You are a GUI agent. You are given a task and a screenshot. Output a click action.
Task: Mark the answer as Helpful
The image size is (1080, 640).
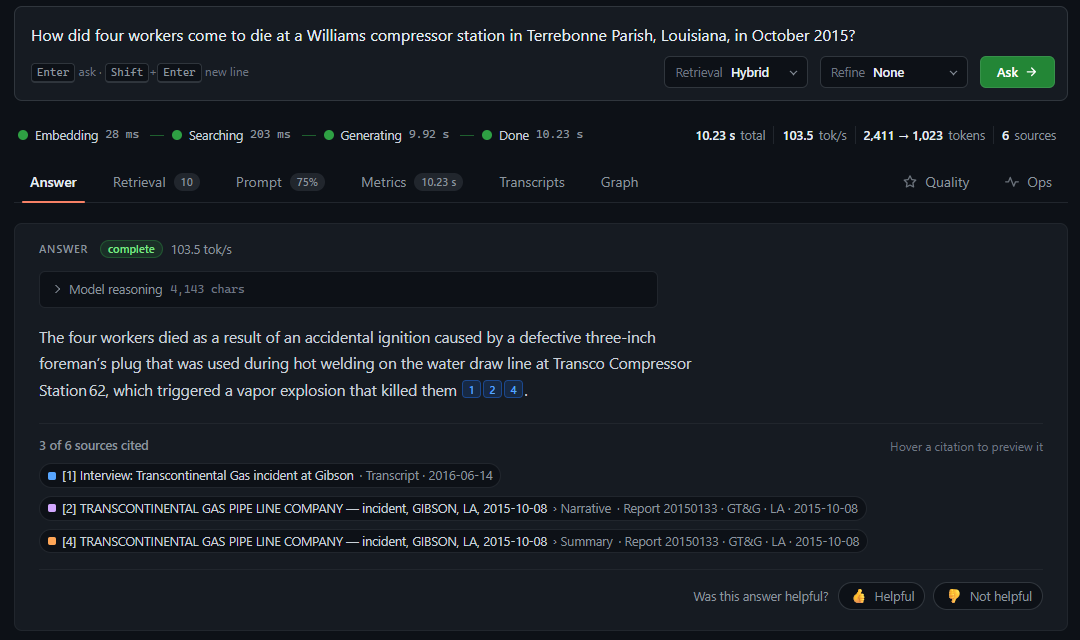click(x=881, y=597)
